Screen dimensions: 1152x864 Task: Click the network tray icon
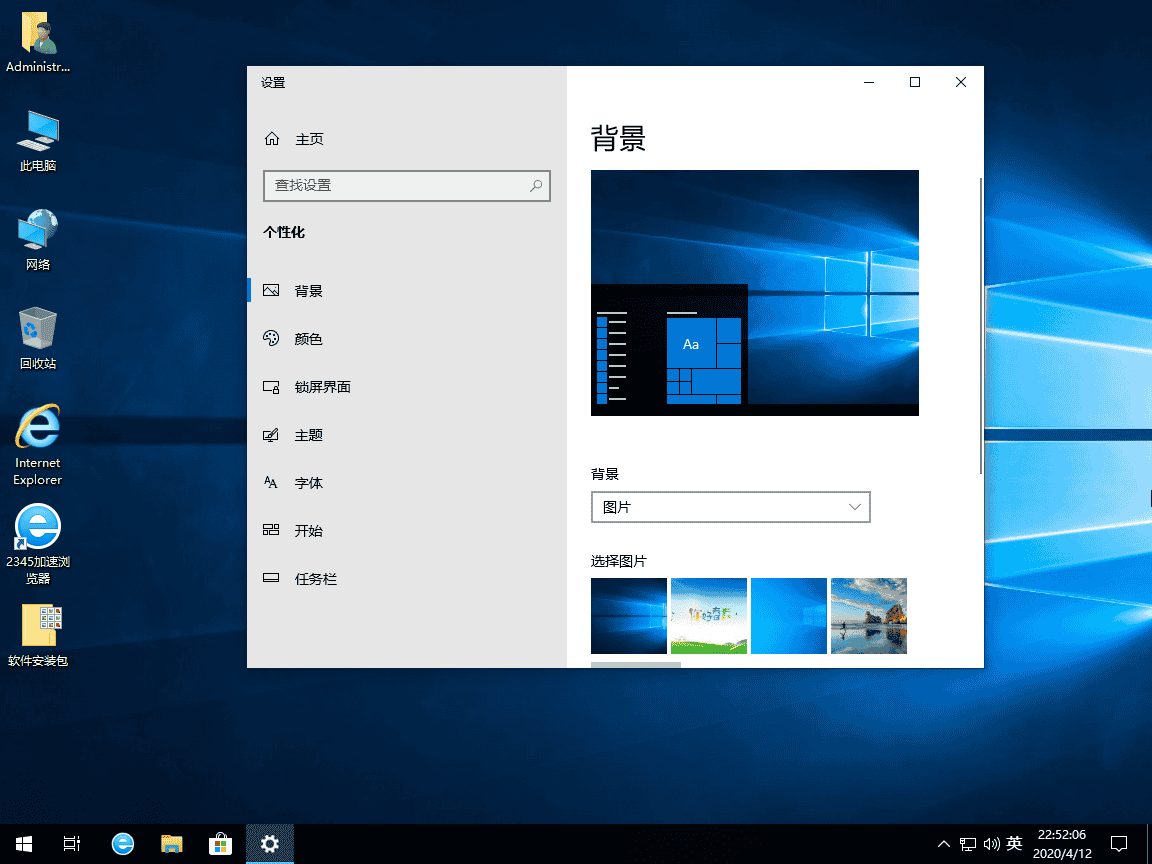968,844
